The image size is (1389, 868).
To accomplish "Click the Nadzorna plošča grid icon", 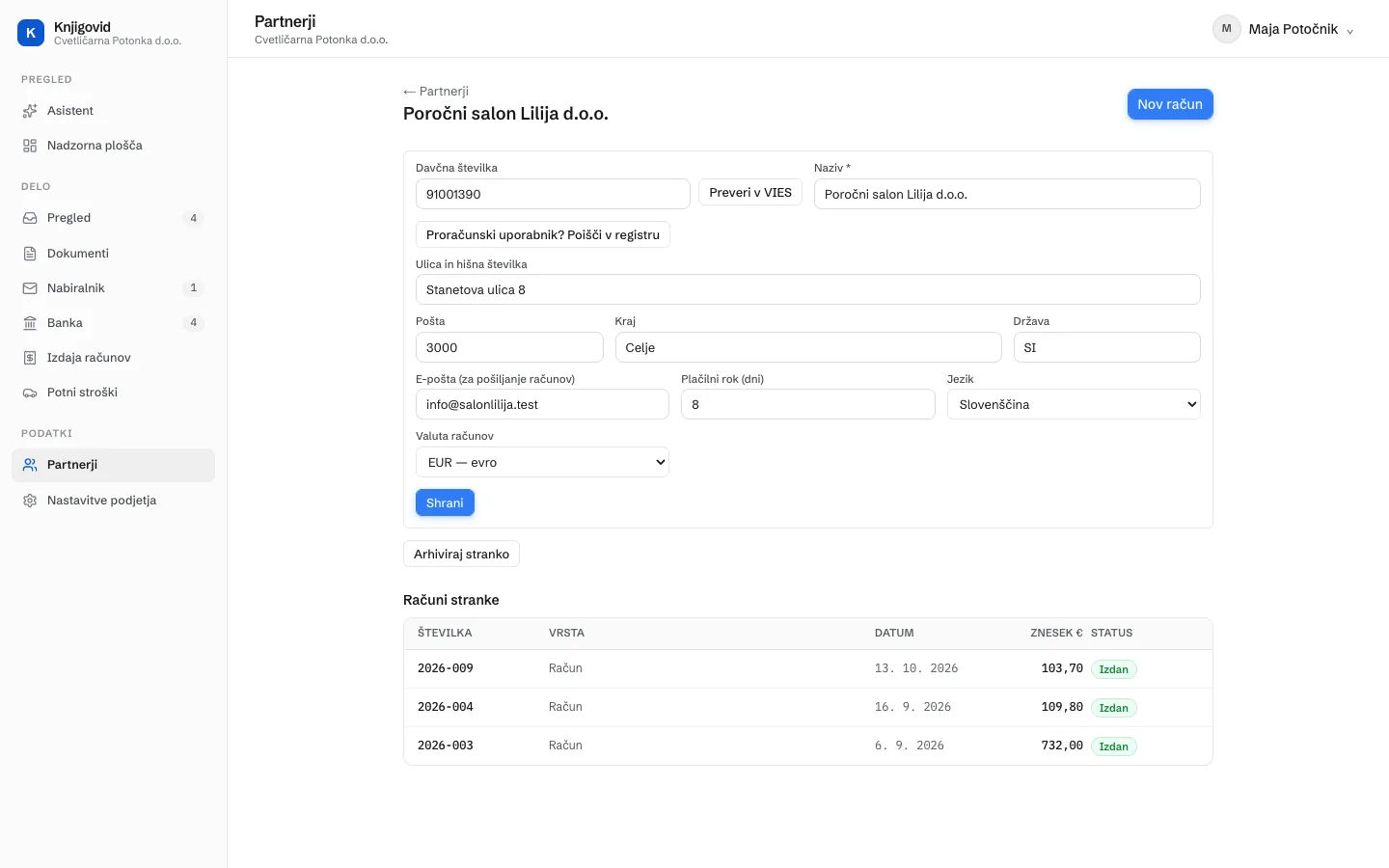I will coord(30,146).
